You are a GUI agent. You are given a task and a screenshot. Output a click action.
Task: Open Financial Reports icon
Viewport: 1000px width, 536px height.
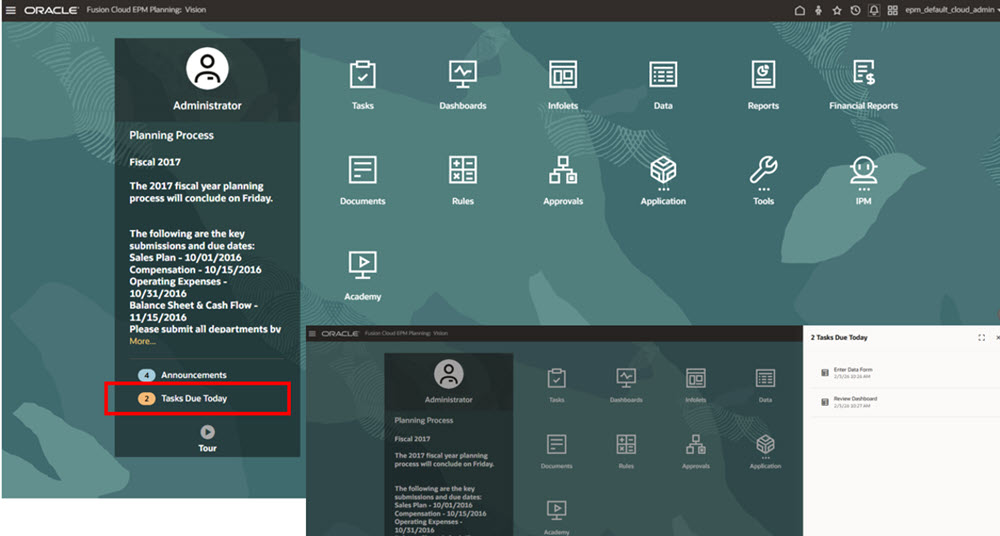(864, 73)
